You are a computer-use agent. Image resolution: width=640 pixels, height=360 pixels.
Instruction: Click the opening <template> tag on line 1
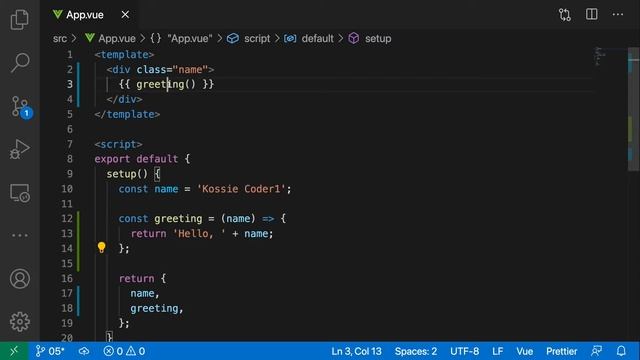(x=124, y=55)
